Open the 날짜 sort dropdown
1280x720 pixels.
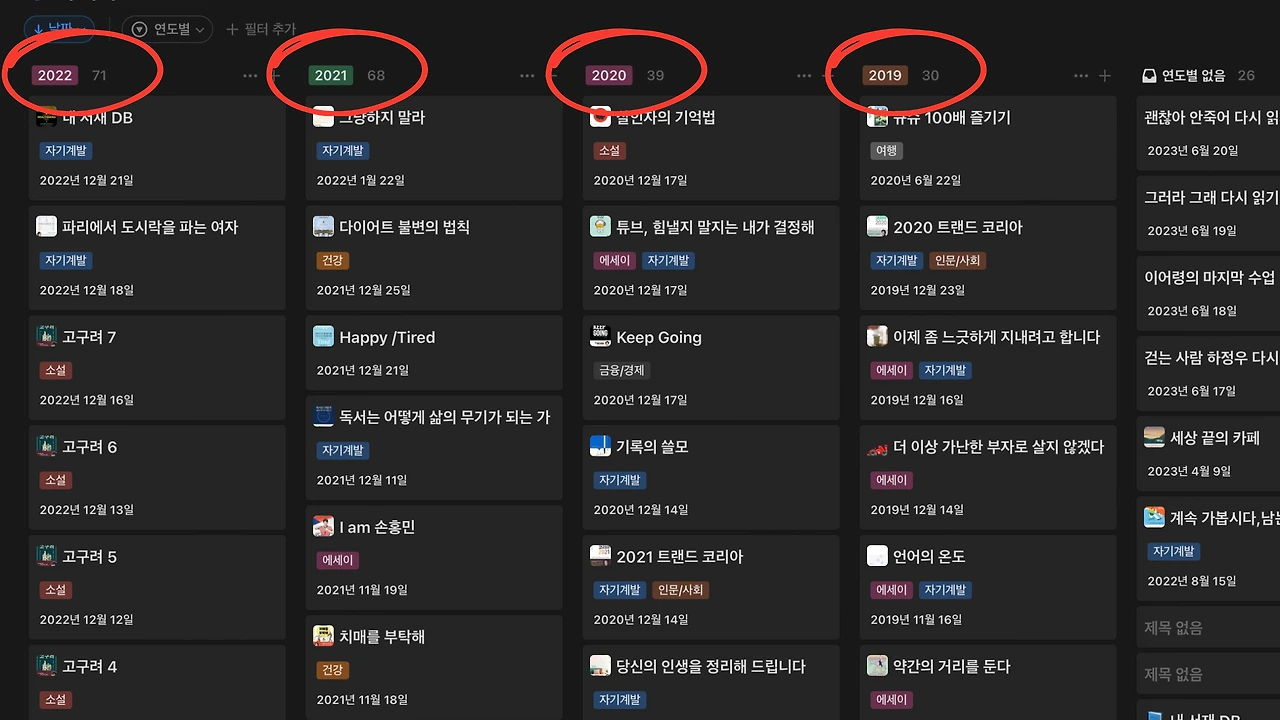click(59, 30)
